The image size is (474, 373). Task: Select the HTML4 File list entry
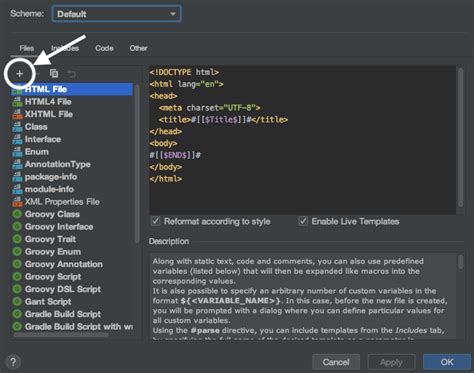tap(48, 102)
